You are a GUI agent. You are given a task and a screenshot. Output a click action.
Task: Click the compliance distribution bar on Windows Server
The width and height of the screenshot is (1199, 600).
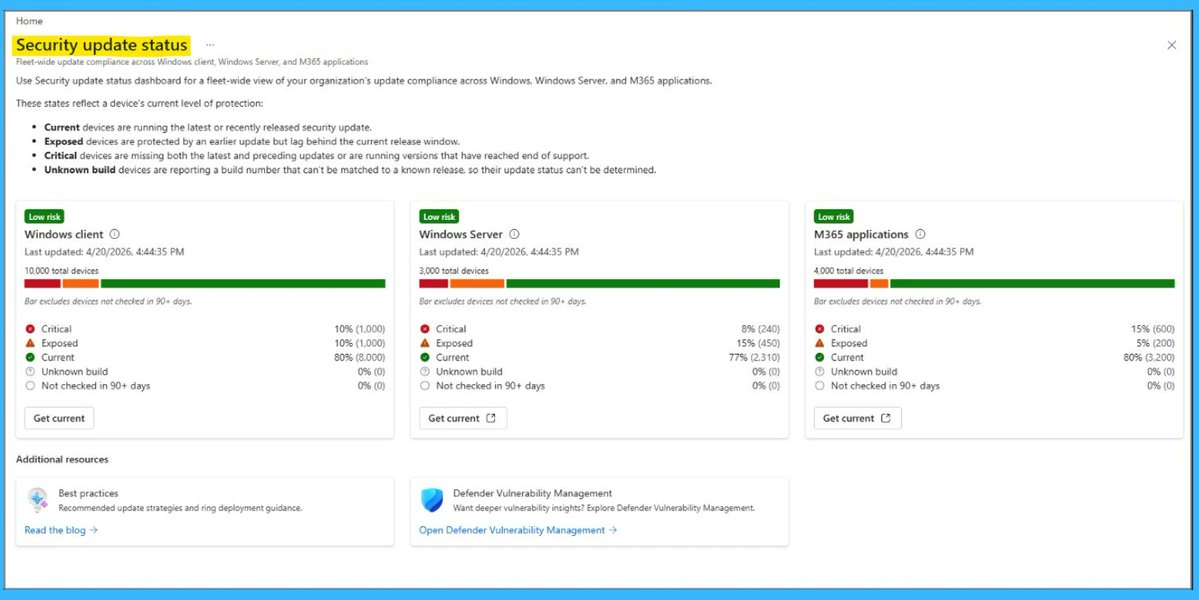click(x=598, y=283)
